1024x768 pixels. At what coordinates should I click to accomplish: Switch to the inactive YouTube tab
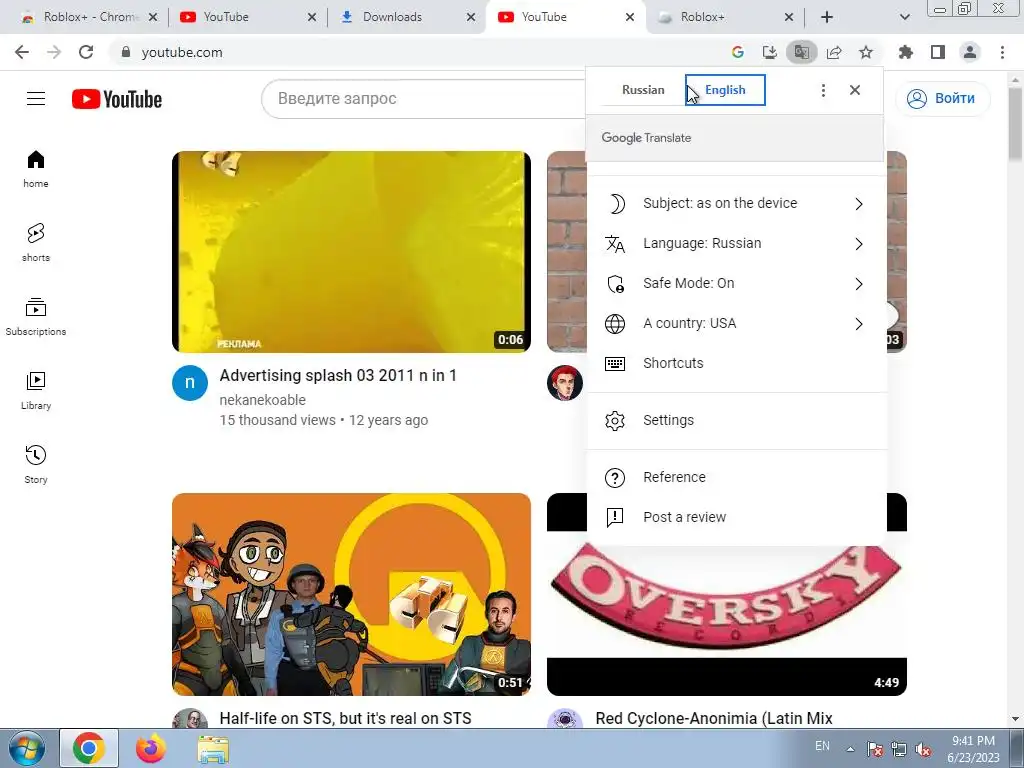(242, 18)
